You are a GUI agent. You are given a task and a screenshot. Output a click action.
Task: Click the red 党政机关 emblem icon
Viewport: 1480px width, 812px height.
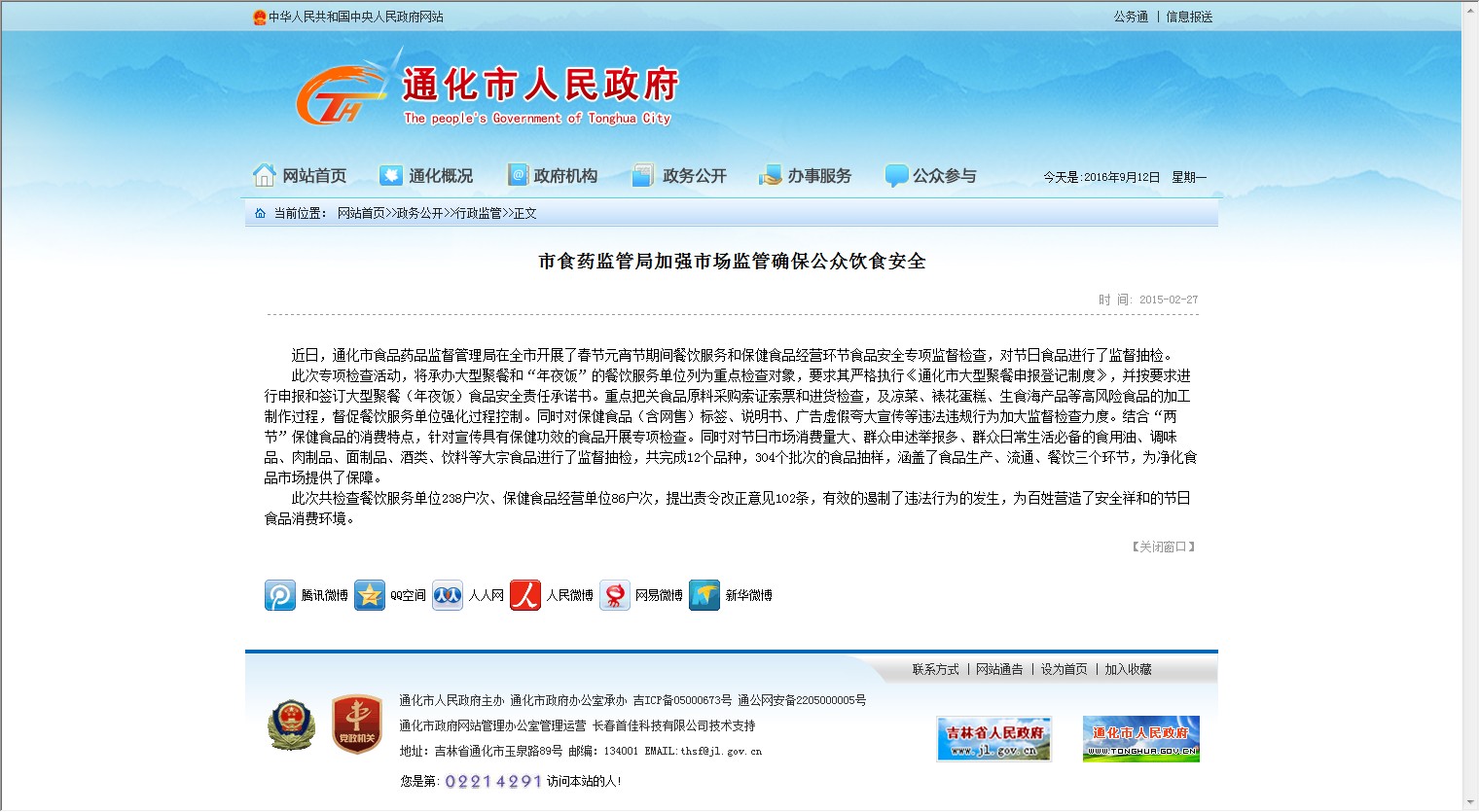pos(356,725)
